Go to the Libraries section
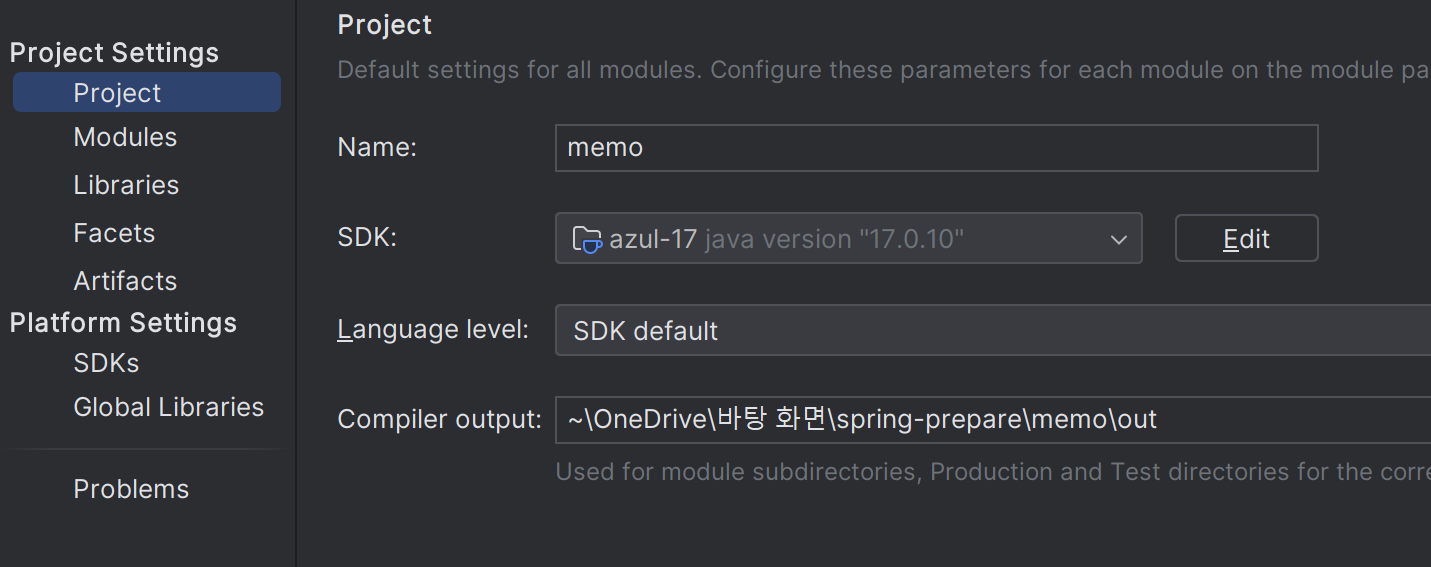 tap(126, 185)
